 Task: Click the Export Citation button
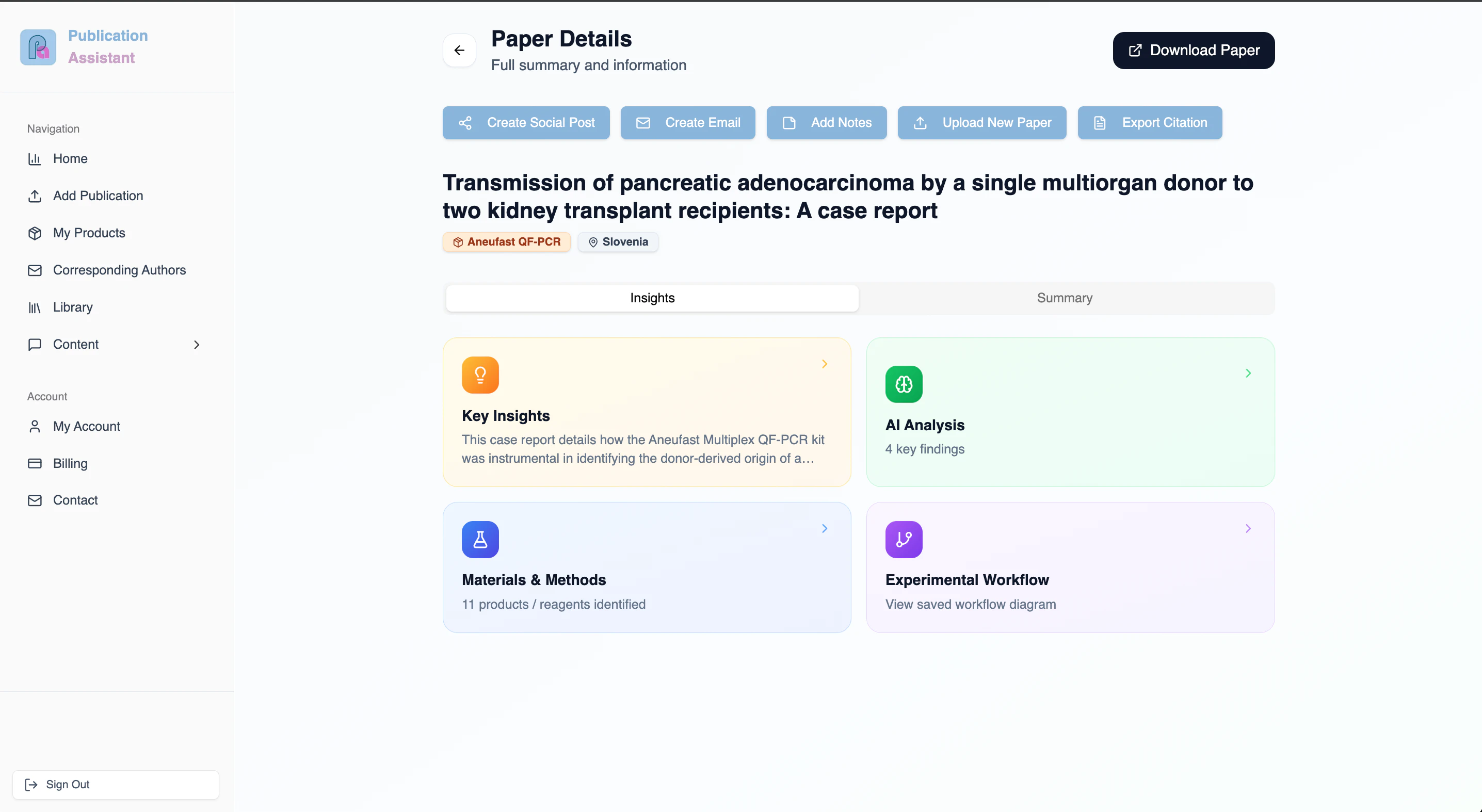click(x=1150, y=122)
